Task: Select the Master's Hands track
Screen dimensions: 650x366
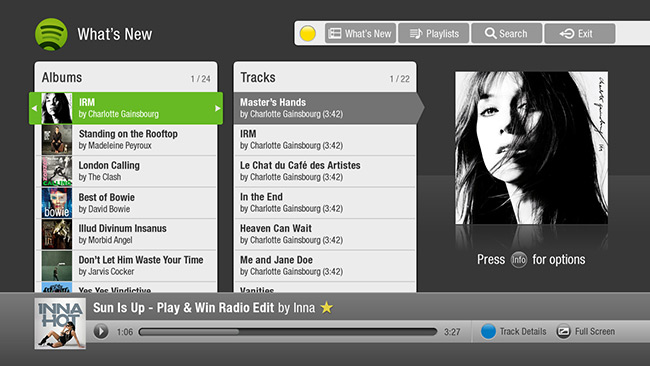Action: coord(326,108)
